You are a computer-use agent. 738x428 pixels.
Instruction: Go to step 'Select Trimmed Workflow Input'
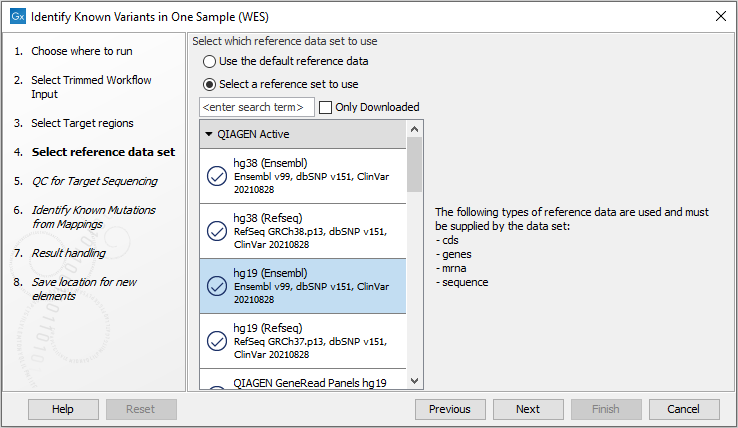point(91,87)
